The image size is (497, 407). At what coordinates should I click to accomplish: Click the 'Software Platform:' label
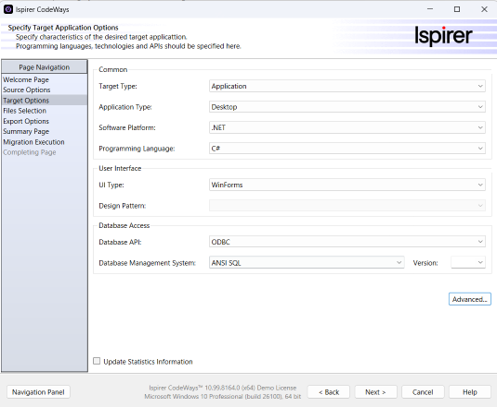pos(127,128)
